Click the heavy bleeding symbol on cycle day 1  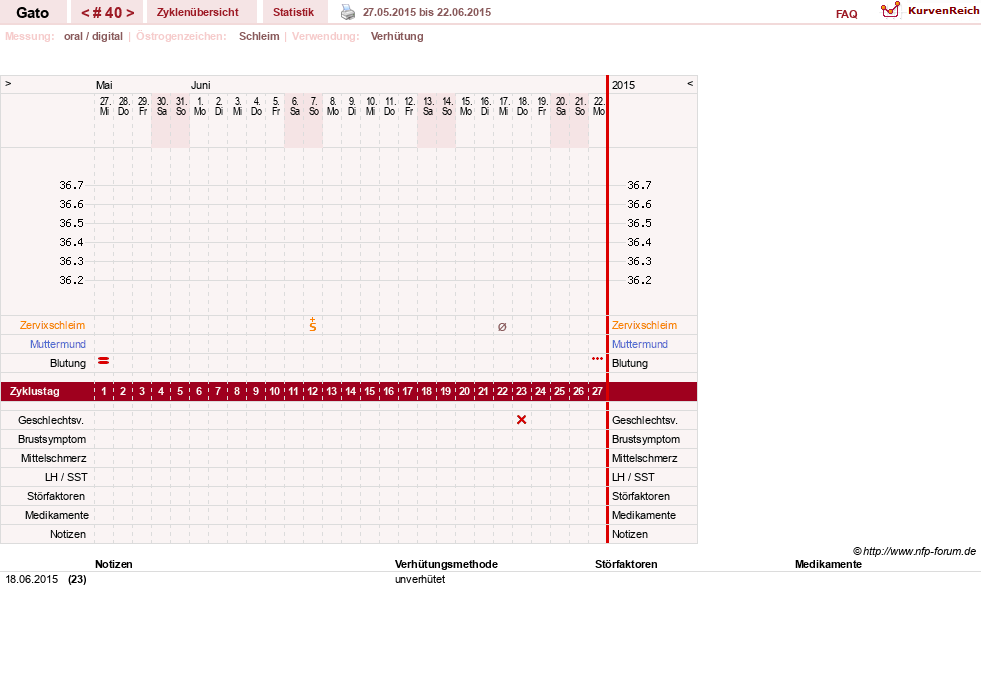[x=104, y=361]
